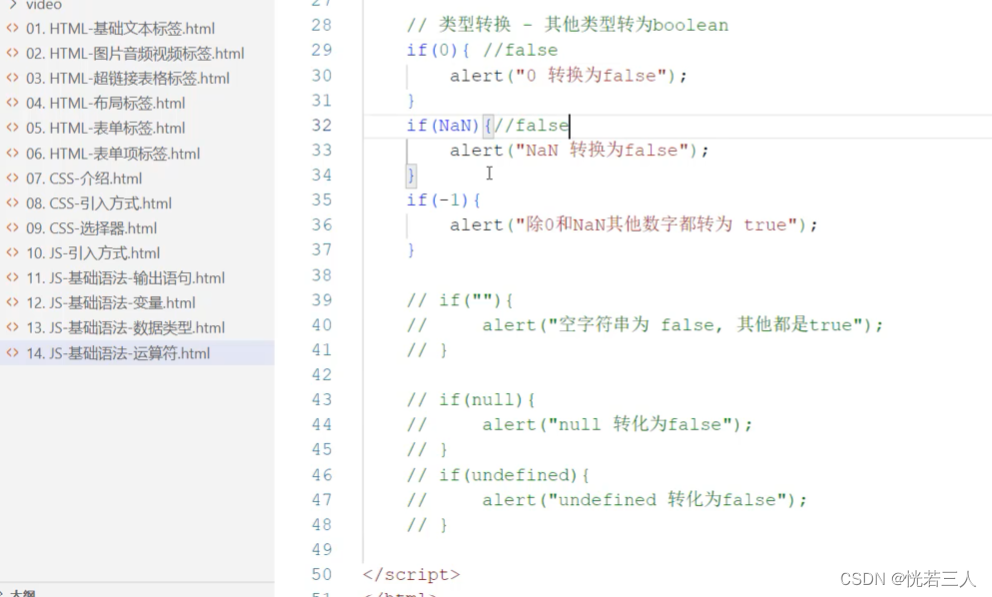Open file 04. HTML-布局标签.html
The image size is (992, 597).
coord(106,103)
